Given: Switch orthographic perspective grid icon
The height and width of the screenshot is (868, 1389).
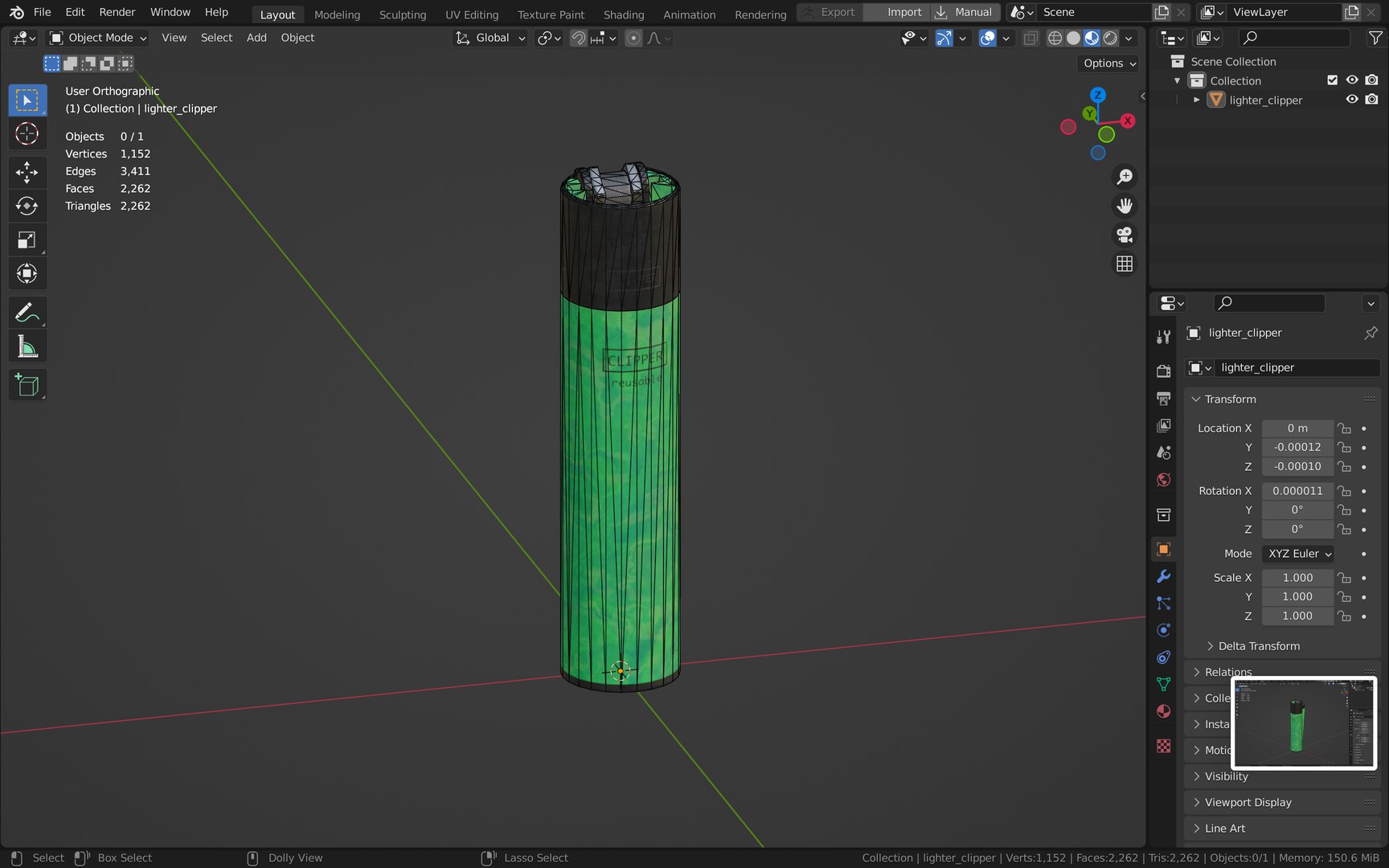Looking at the screenshot, I should coord(1125,264).
